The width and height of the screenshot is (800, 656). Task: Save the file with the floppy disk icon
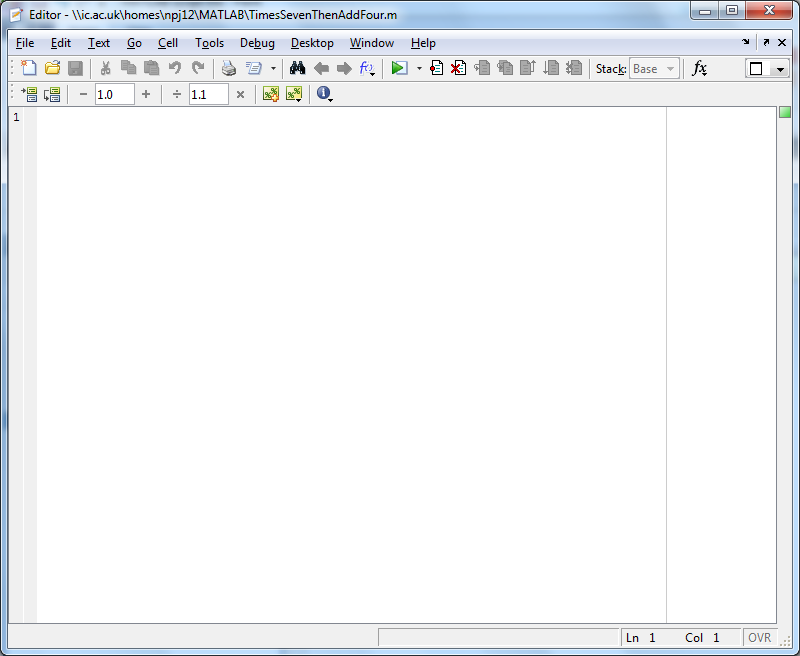(x=76, y=68)
